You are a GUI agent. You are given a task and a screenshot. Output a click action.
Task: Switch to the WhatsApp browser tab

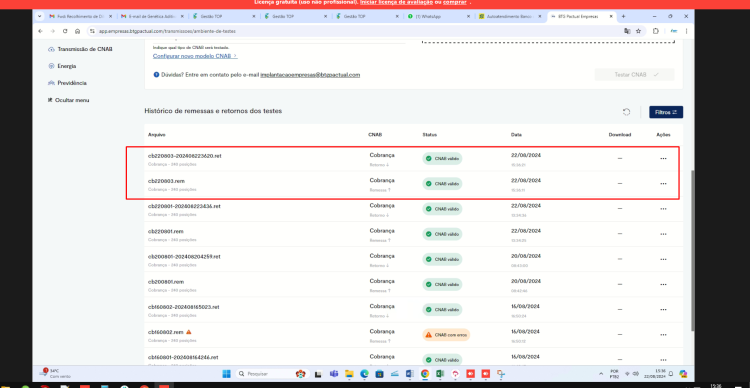tap(438, 16)
